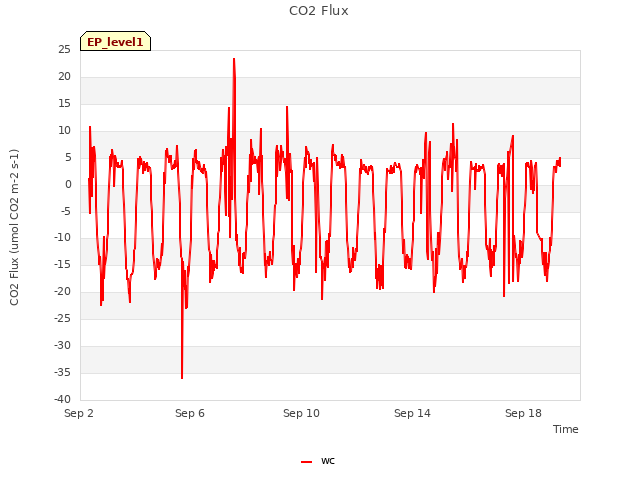Click the -15 y-axis tick label
Viewport: 640px width, 480px height.
tap(62, 264)
